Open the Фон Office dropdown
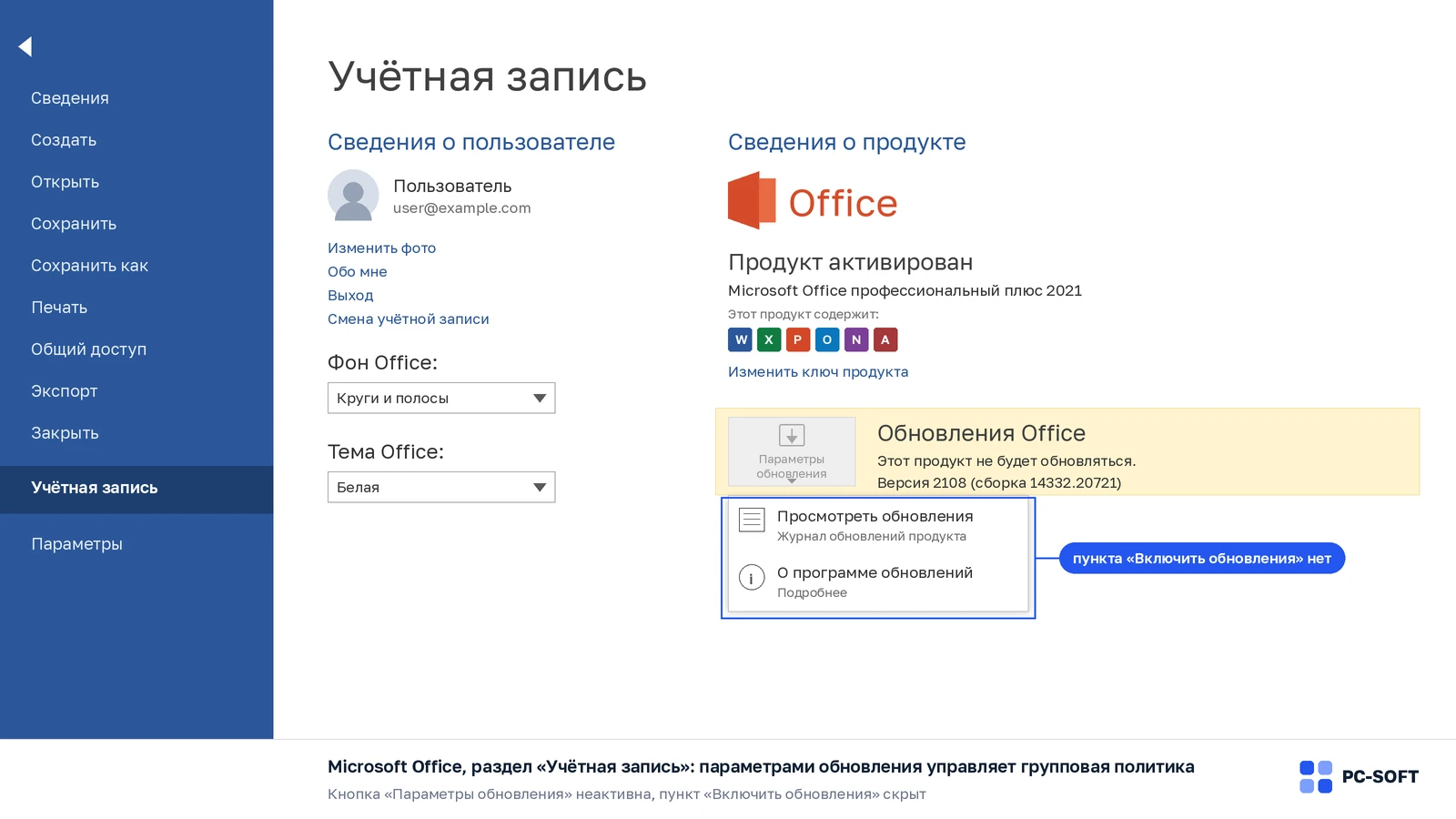The height and width of the screenshot is (819, 1456). [x=441, y=398]
